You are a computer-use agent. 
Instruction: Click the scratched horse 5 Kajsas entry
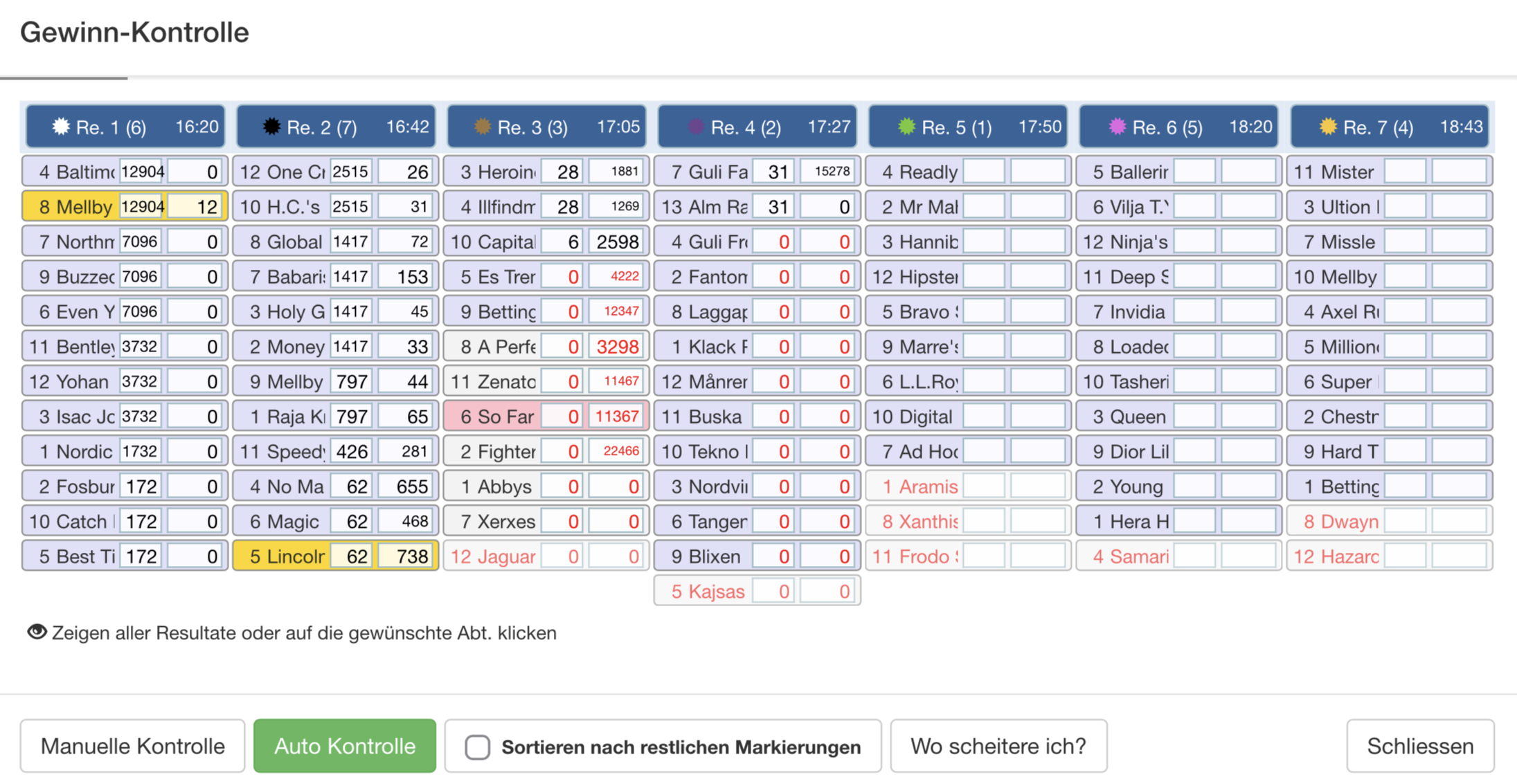(706, 592)
